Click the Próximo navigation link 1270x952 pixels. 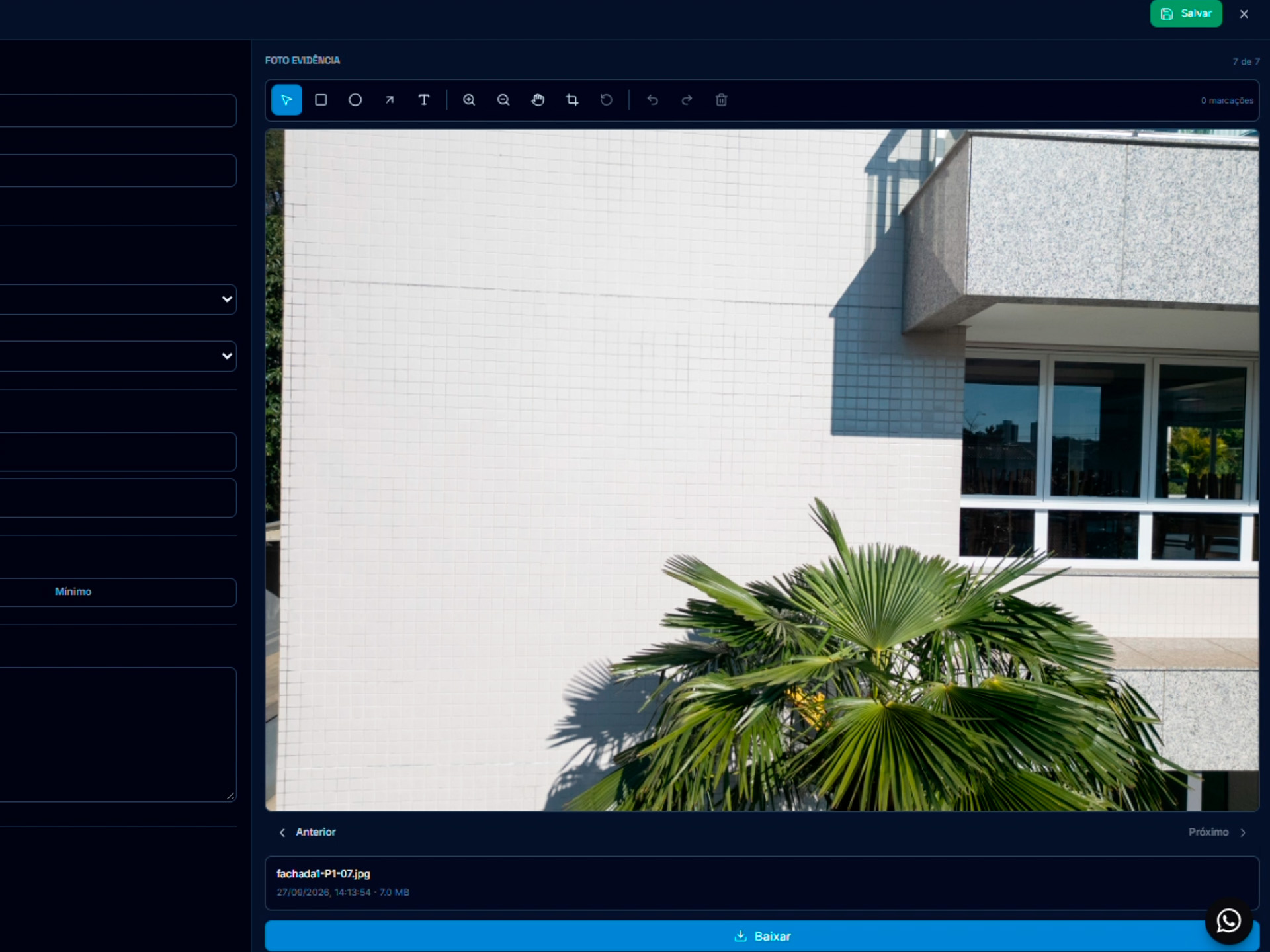[1217, 832]
